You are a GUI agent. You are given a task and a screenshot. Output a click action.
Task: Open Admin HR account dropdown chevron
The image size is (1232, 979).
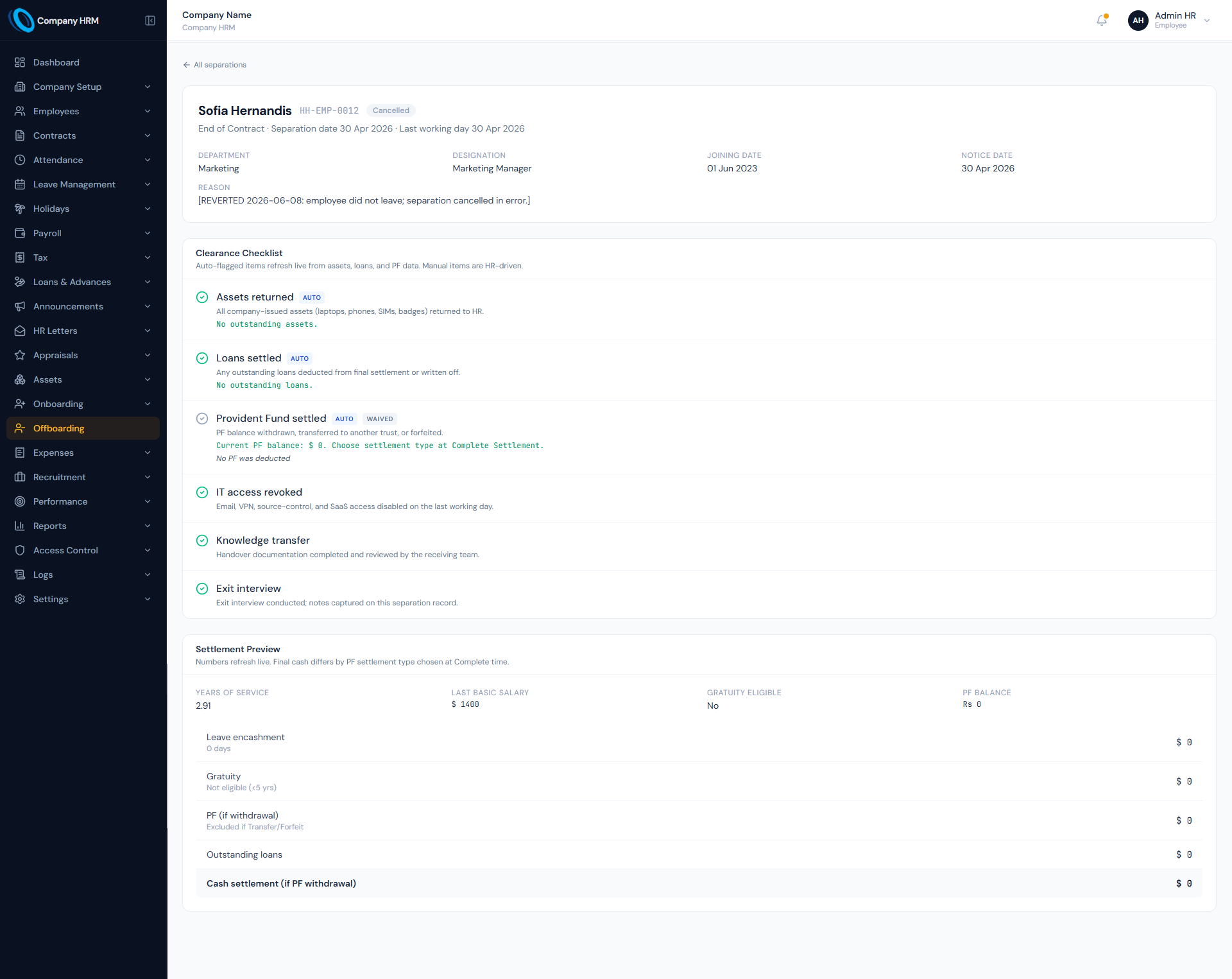(x=1207, y=21)
